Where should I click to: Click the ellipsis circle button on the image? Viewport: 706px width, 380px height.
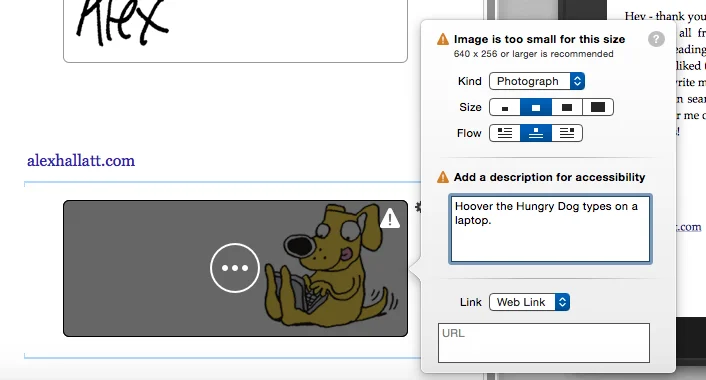235,268
